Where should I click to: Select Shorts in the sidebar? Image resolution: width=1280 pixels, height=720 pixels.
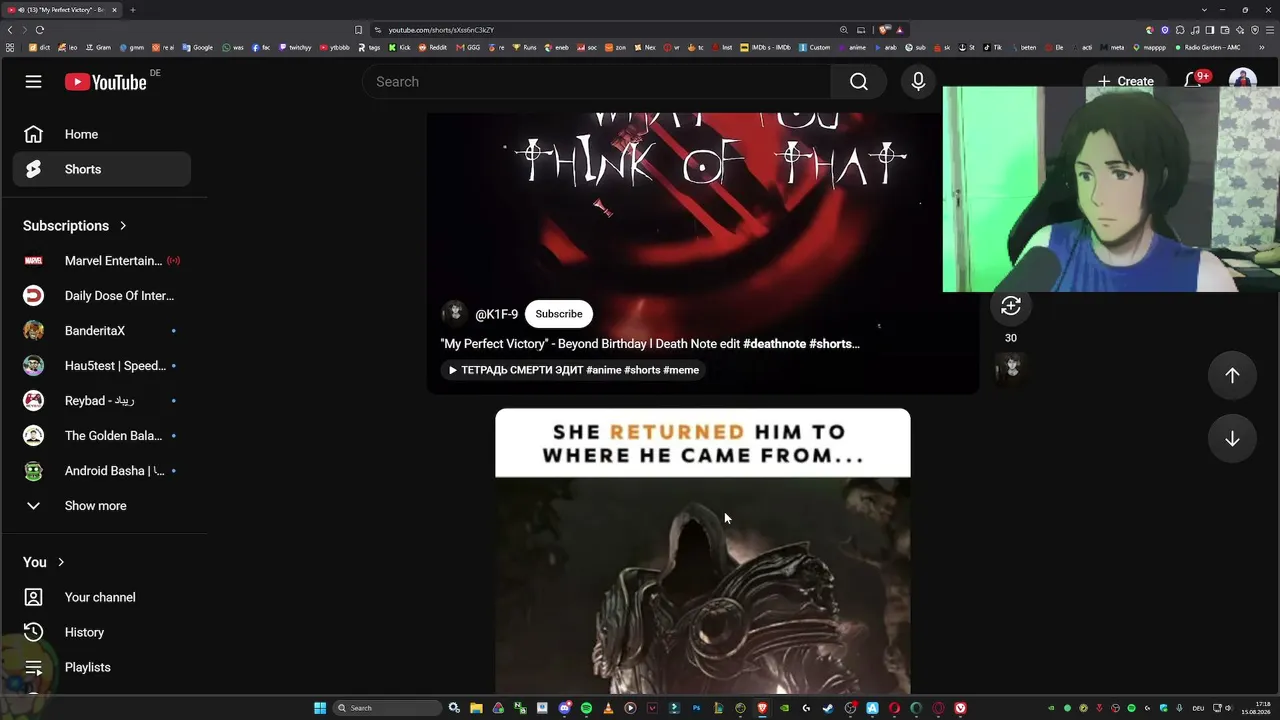coord(101,169)
